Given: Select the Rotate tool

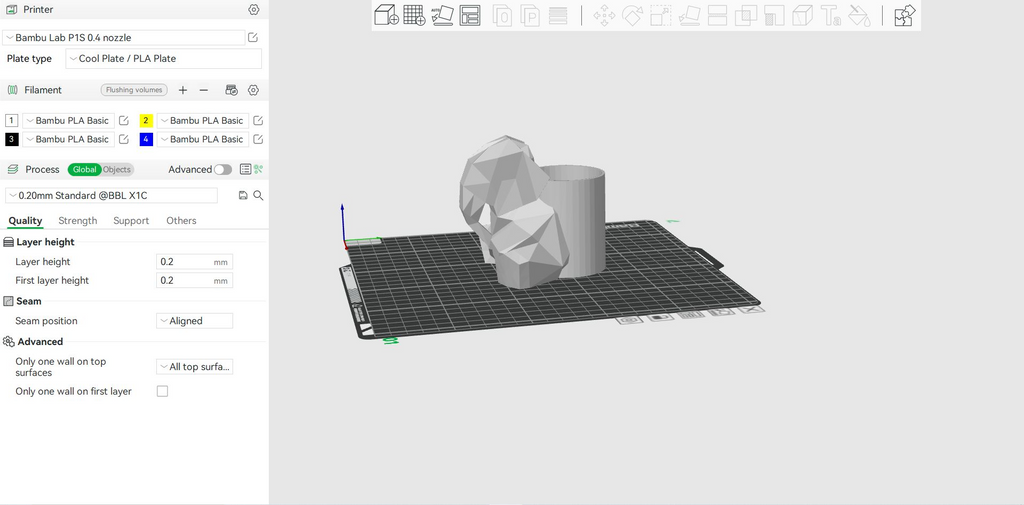Looking at the screenshot, I should (632, 15).
